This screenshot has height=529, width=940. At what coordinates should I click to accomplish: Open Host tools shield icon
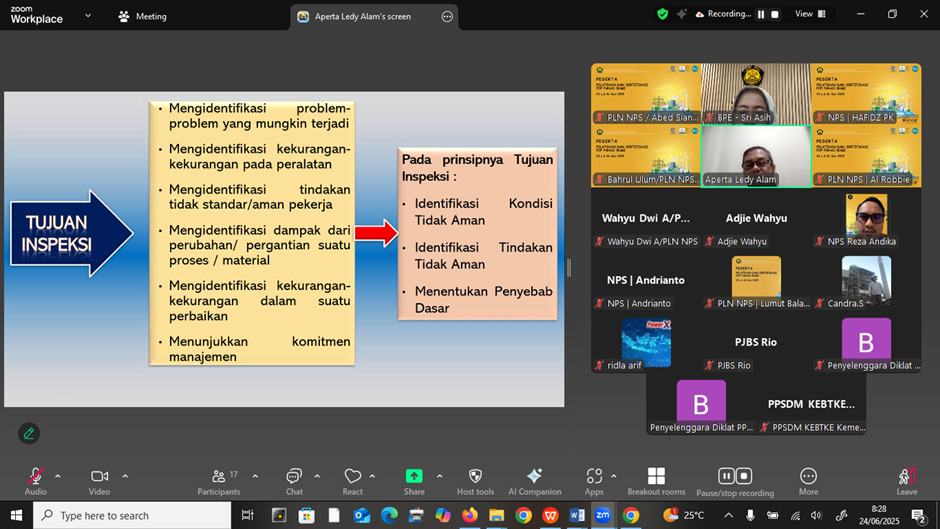coord(475,478)
